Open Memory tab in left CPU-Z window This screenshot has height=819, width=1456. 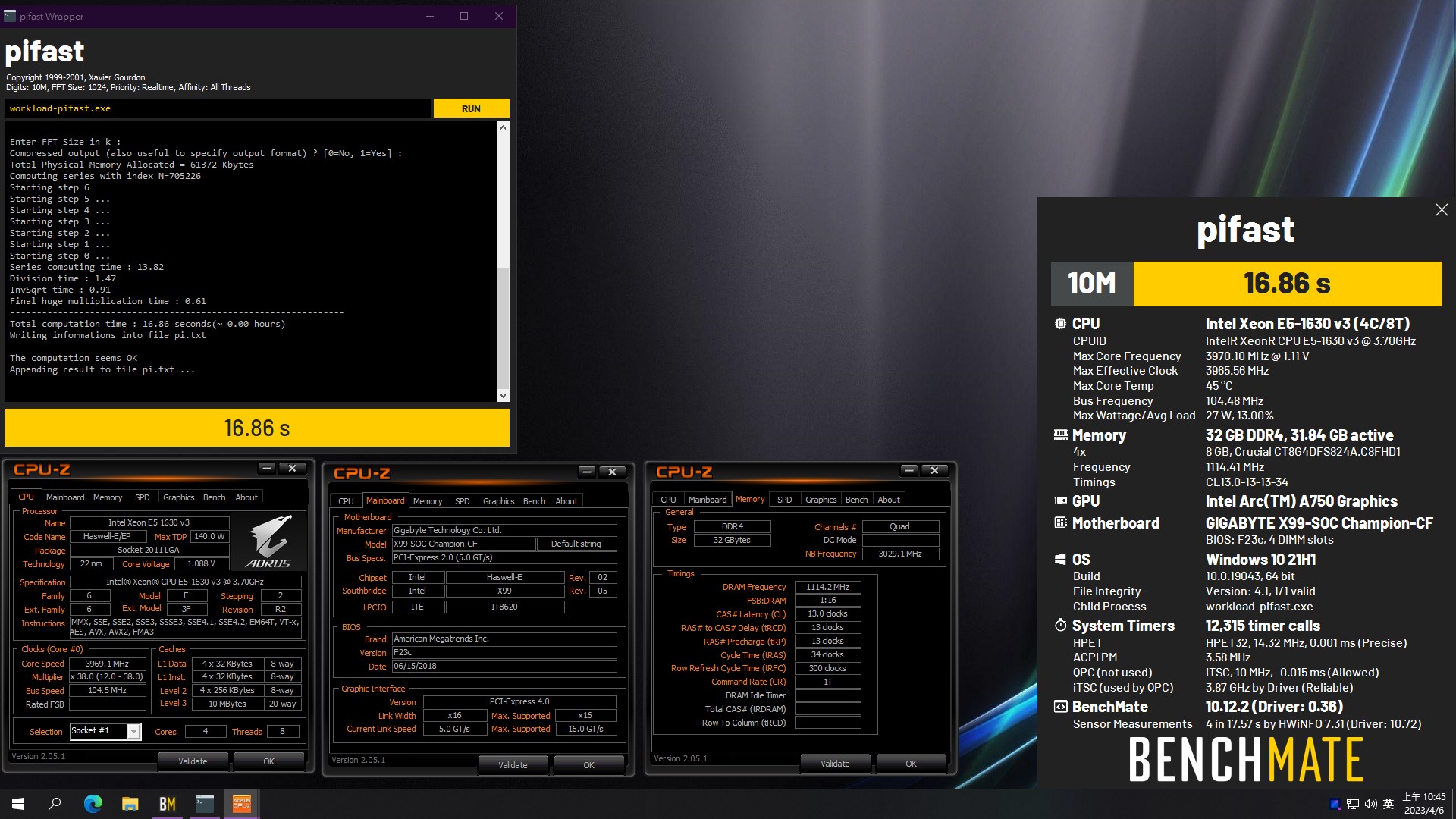pos(108,497)
